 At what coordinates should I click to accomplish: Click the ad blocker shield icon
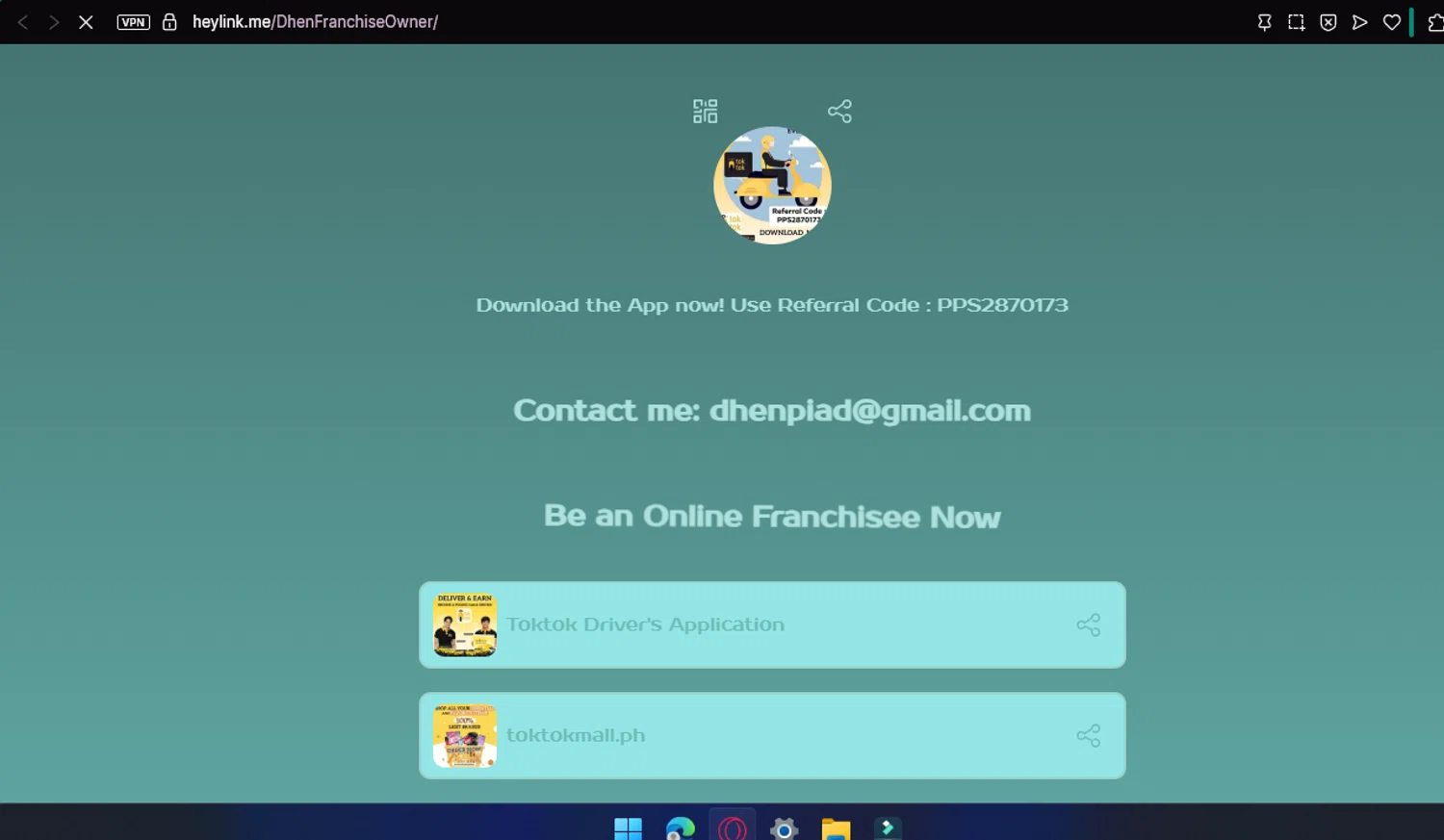(x=1328, y=22)
